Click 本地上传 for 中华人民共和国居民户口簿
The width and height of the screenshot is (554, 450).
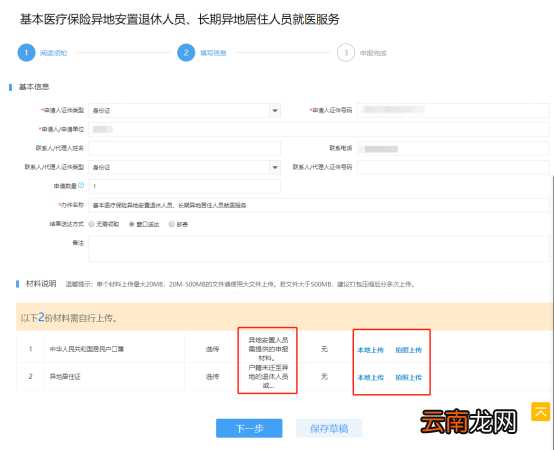click(370, 350)
